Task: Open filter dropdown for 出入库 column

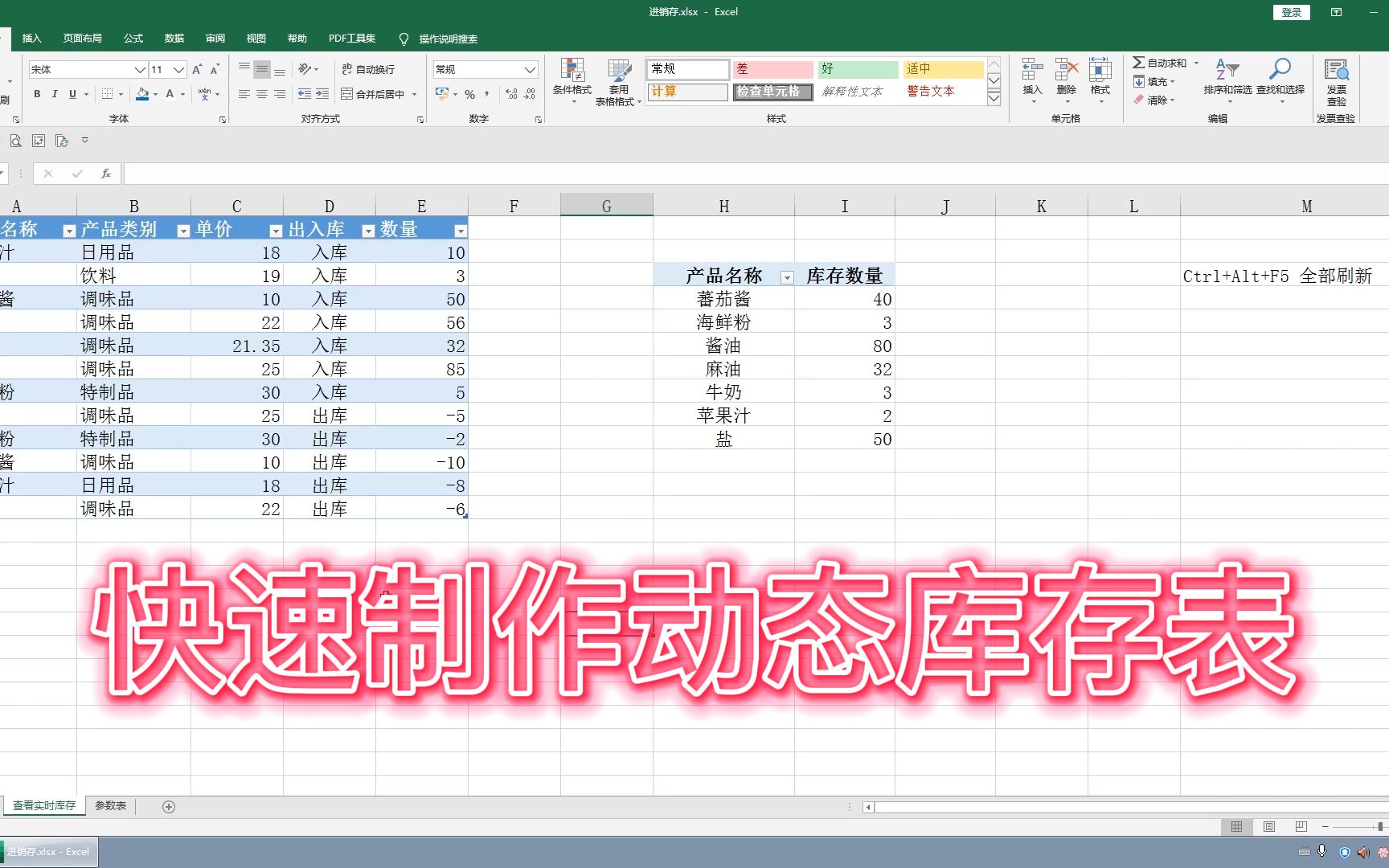Action: 368,231
